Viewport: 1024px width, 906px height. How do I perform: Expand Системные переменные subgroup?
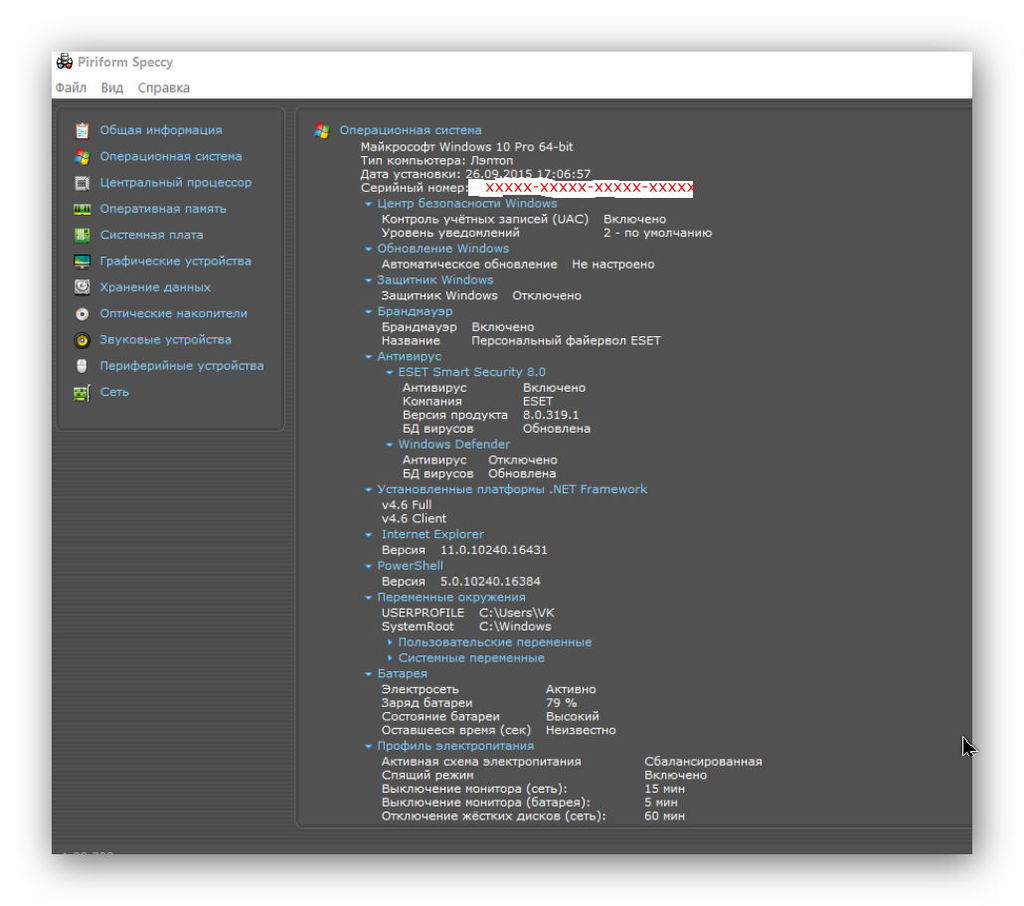[x=390, y=658]
